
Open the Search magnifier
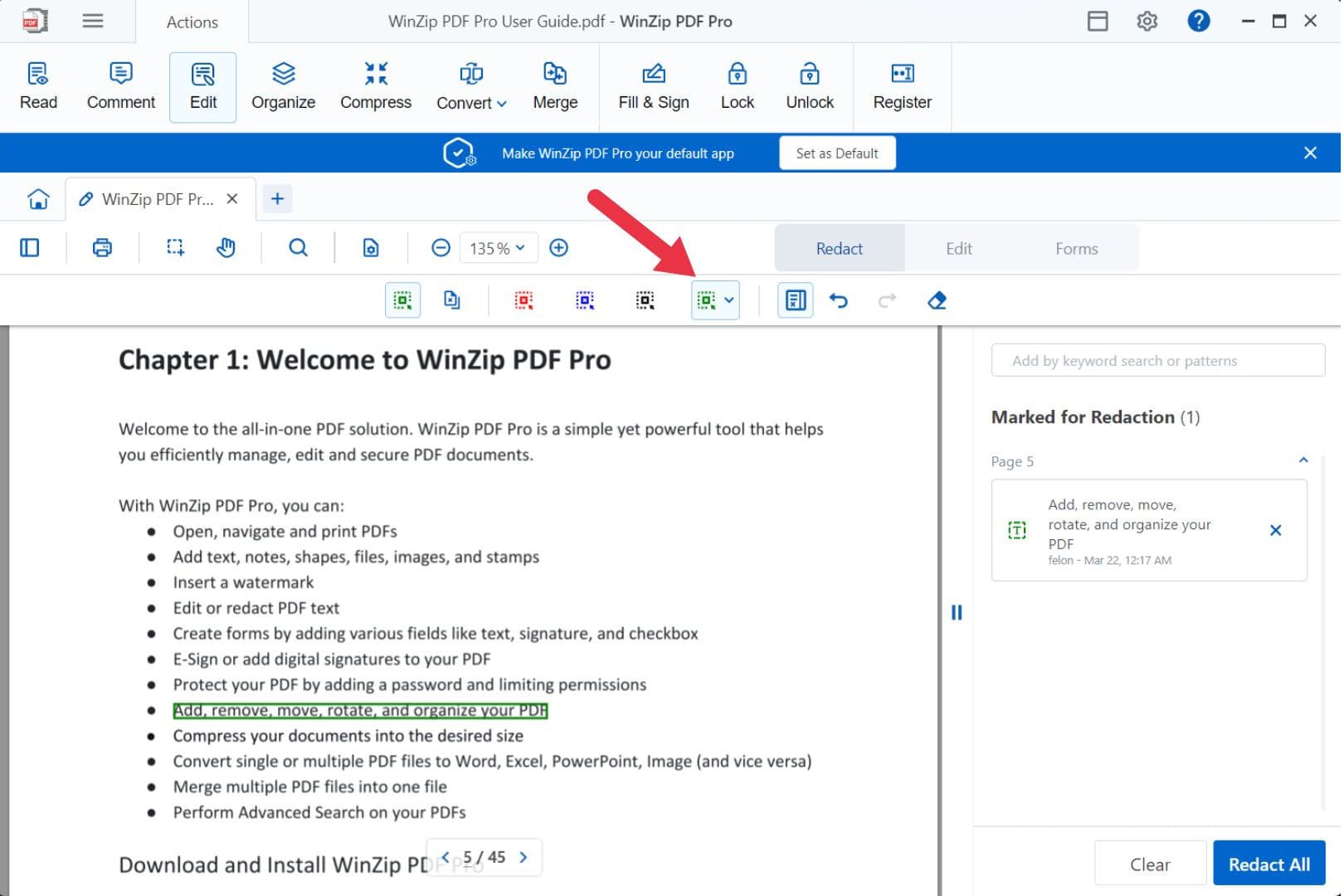298,248
